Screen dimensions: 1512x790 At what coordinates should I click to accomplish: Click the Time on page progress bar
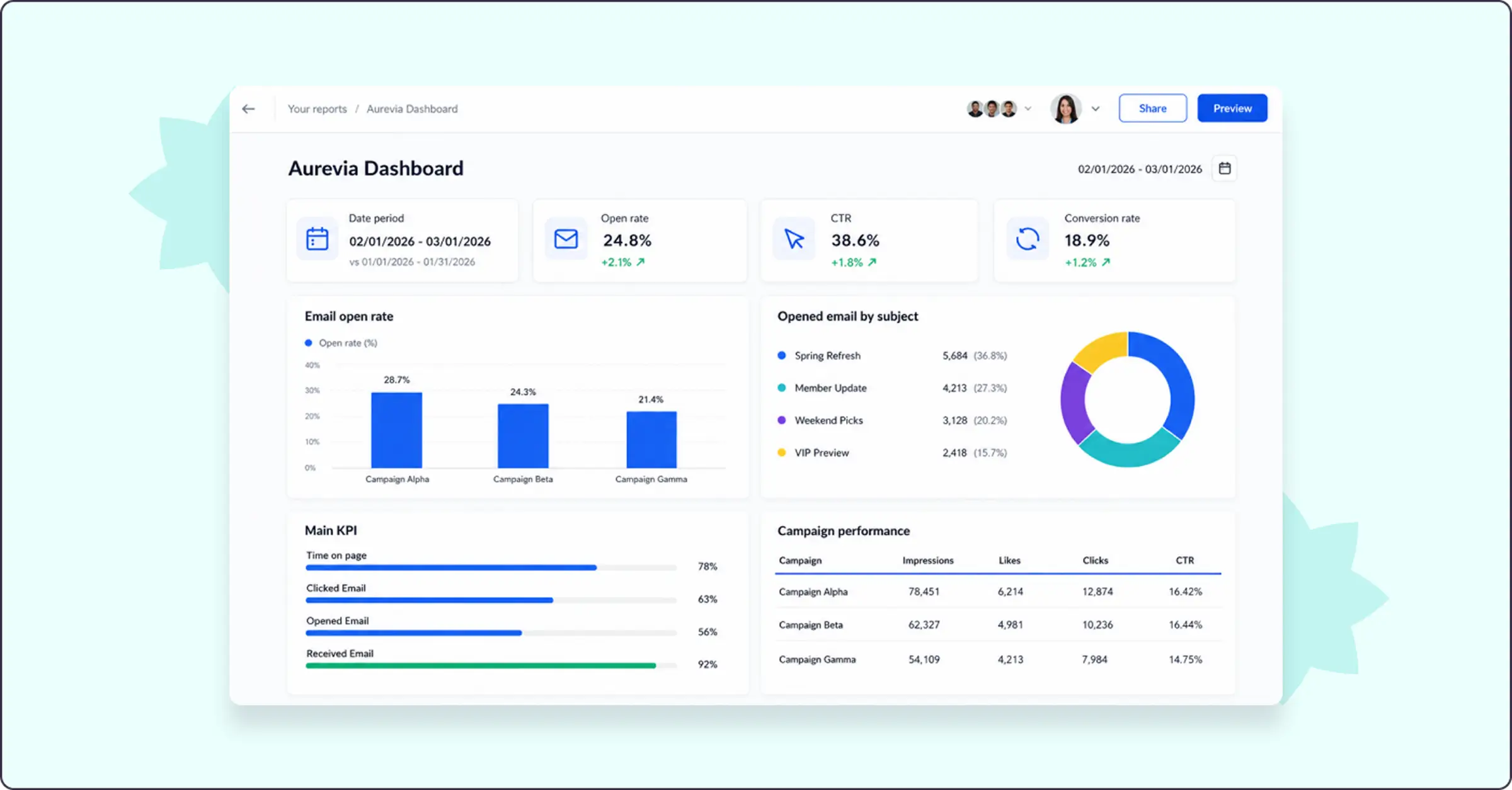point(491,568)
